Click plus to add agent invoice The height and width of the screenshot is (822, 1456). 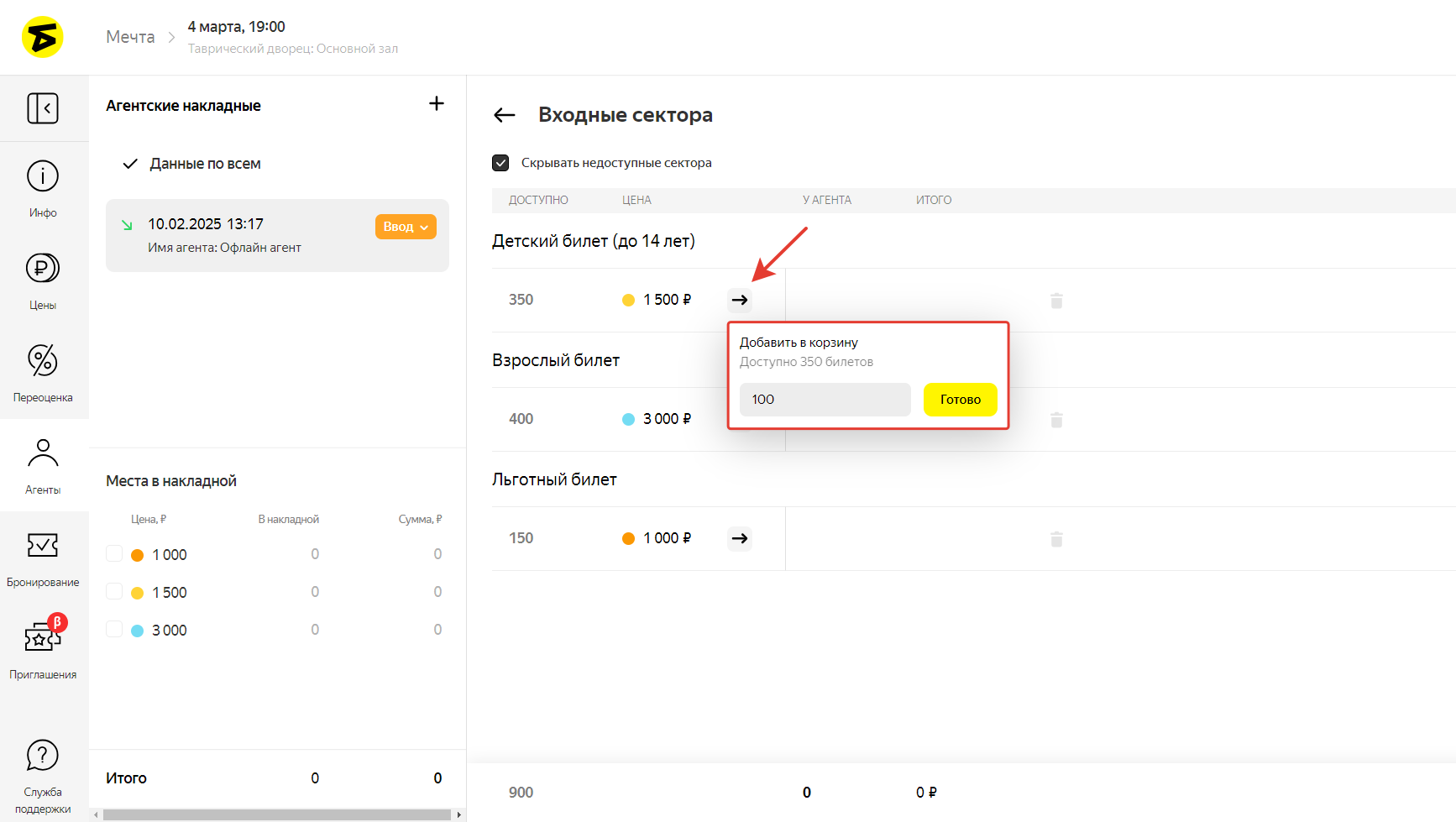click(437, 103)
